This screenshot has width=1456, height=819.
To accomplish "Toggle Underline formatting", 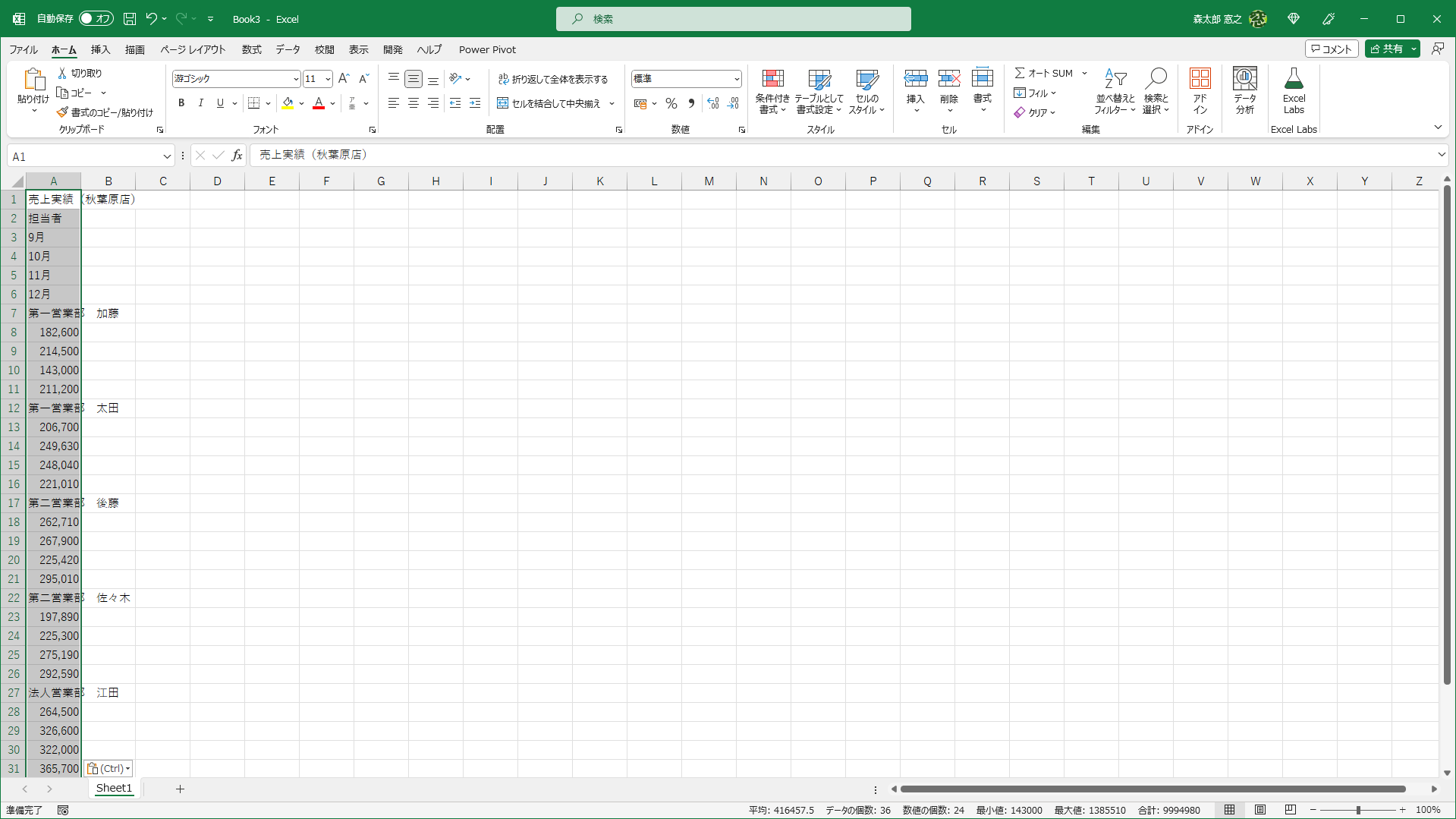I will [x=220, y=103].
